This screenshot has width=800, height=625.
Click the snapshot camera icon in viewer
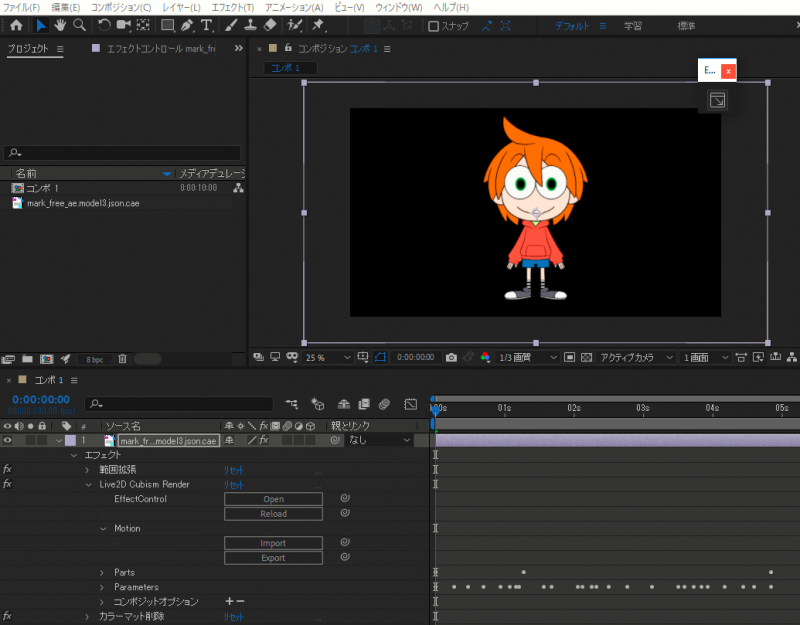451,358
